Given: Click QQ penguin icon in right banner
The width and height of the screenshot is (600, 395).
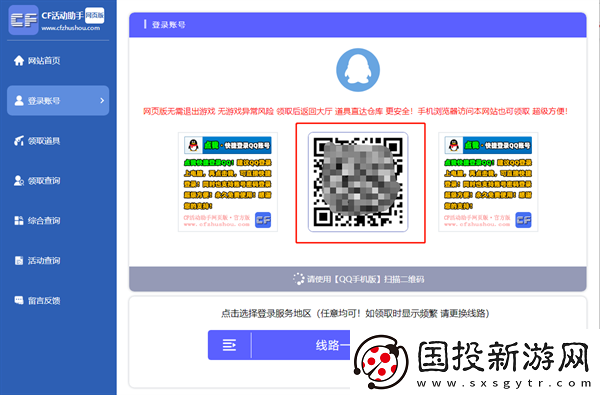Looking at the screenshot, I should pyautogui.click(x=453, y=145).
